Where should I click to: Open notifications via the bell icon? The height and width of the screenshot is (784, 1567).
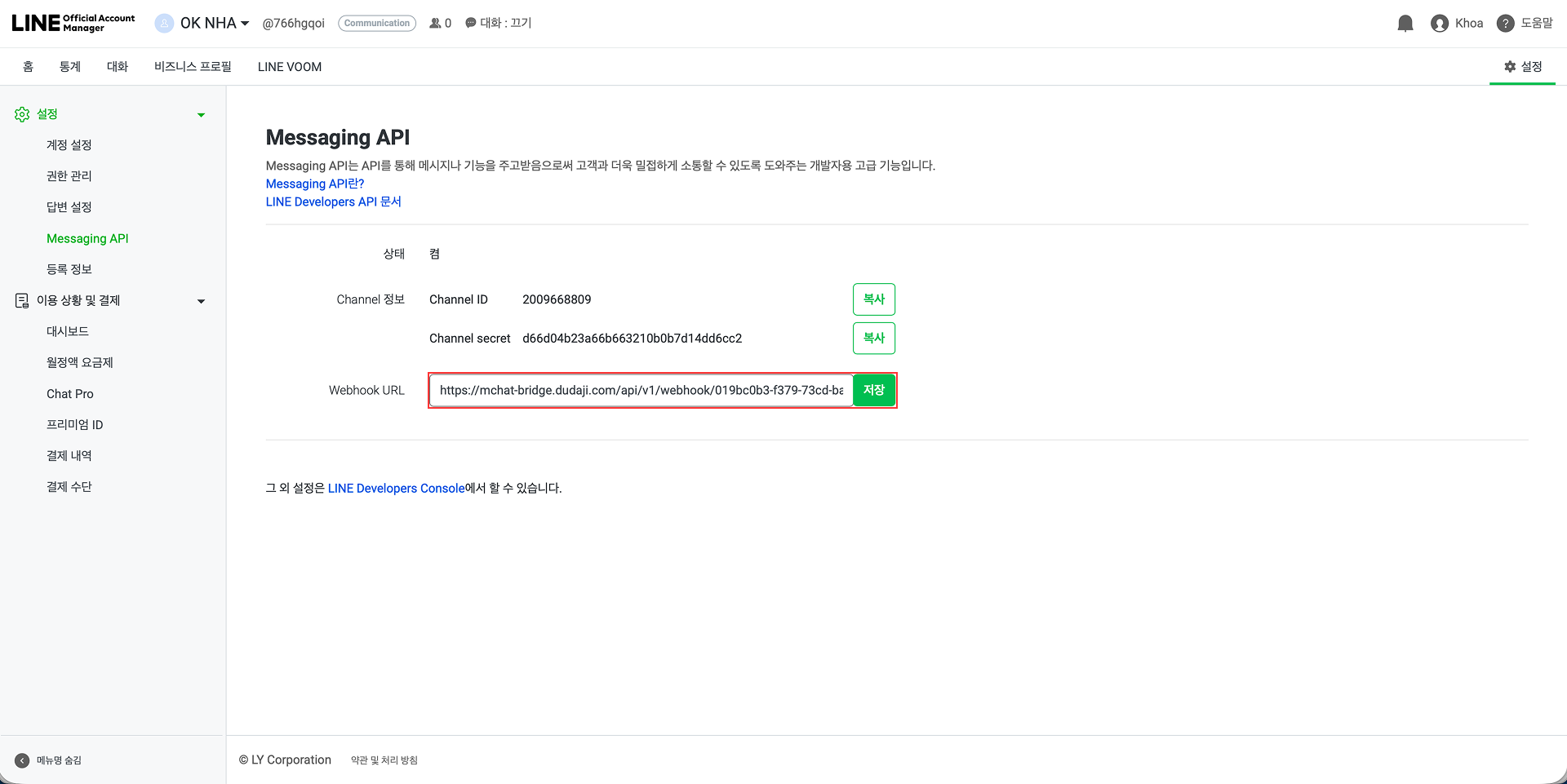pyautogui.click(x=1405, y=23)
